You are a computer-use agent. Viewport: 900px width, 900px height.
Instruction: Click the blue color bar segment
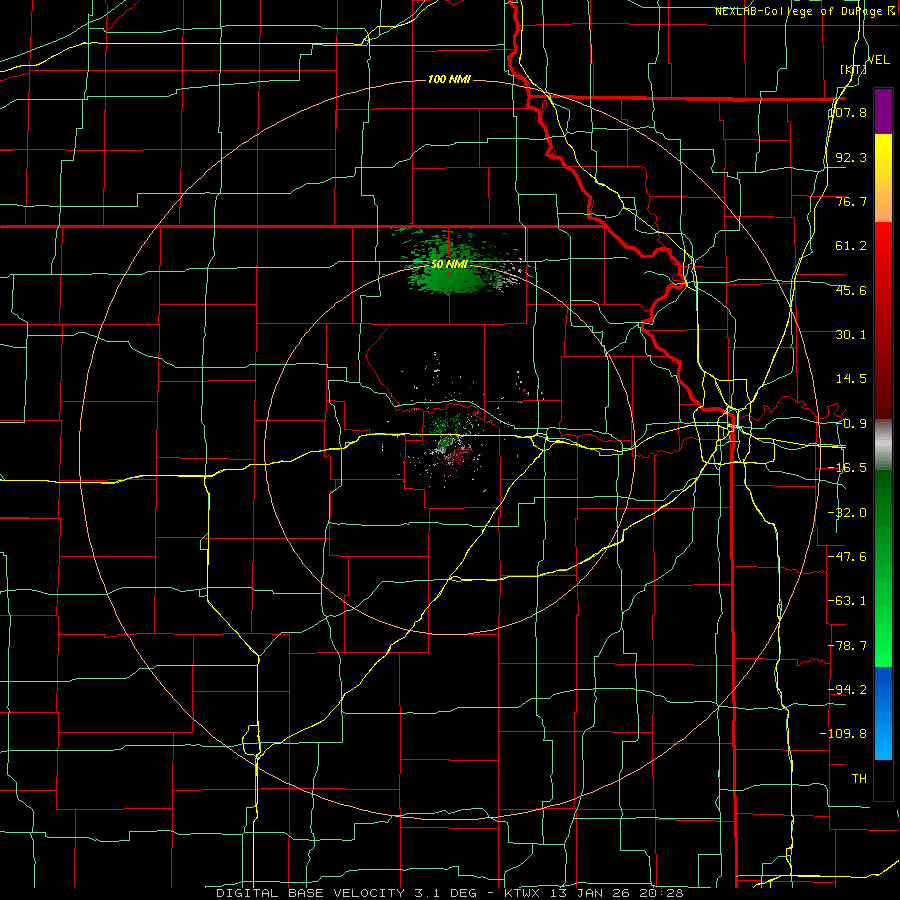pos(883,713)
